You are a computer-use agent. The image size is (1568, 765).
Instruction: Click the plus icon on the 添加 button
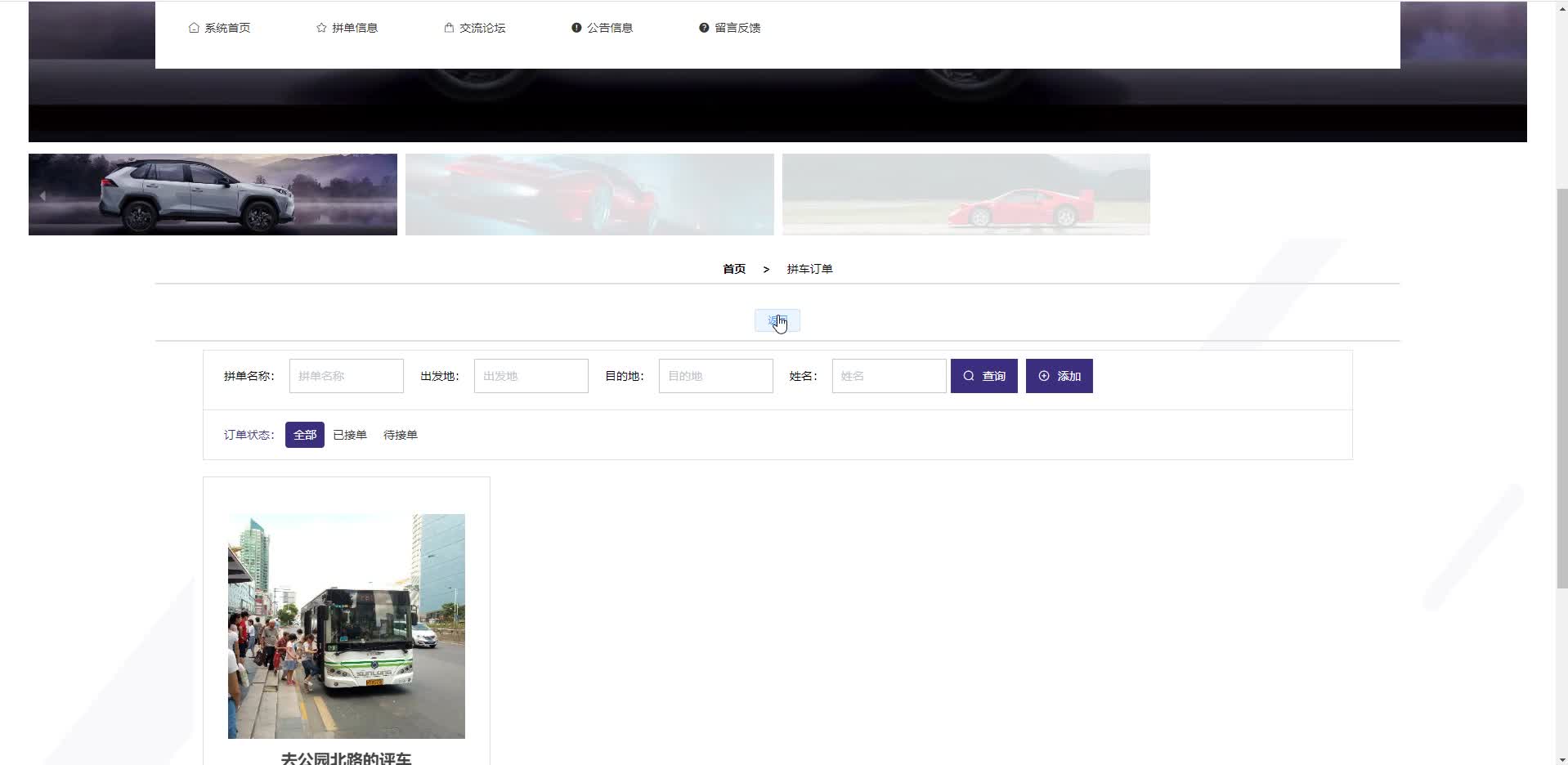(x=1044, y=376)
